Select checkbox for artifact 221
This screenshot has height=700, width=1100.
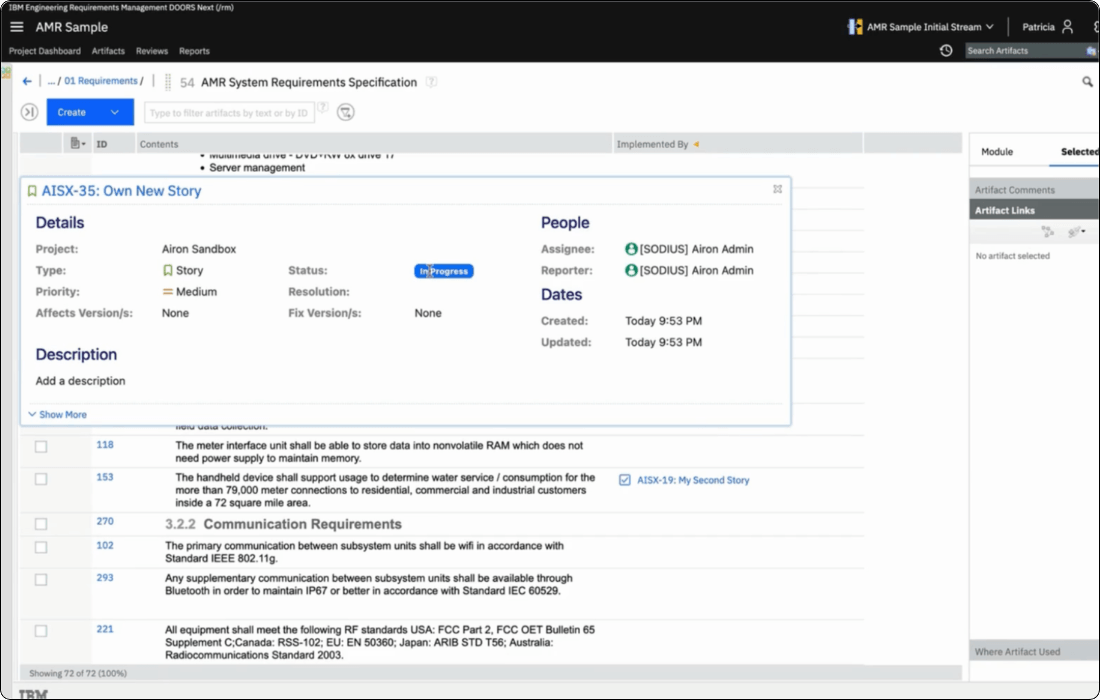pyautogui.click(x=41, y=631)
